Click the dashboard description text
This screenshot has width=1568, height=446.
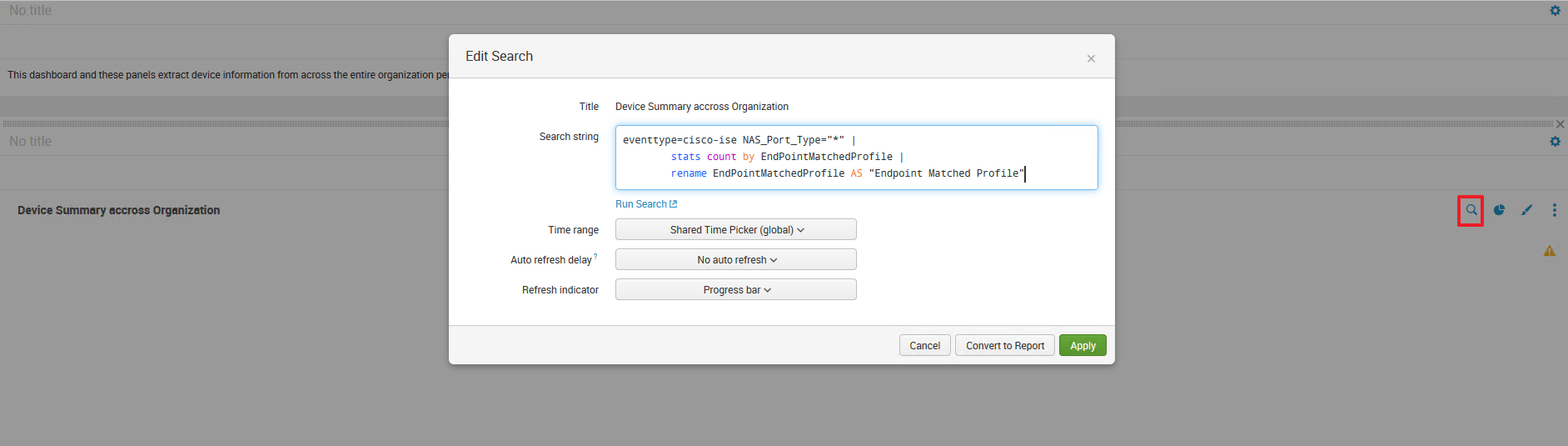[228, 75]
